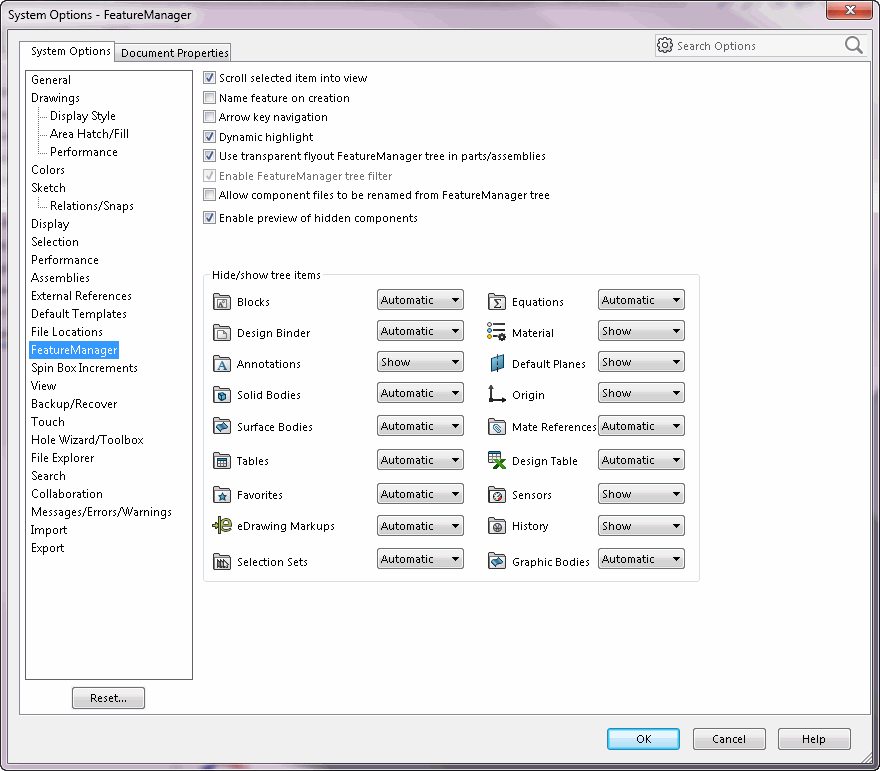The image size is (880, 771).
Task: Open the History Show dropdown
Action: 641,526
